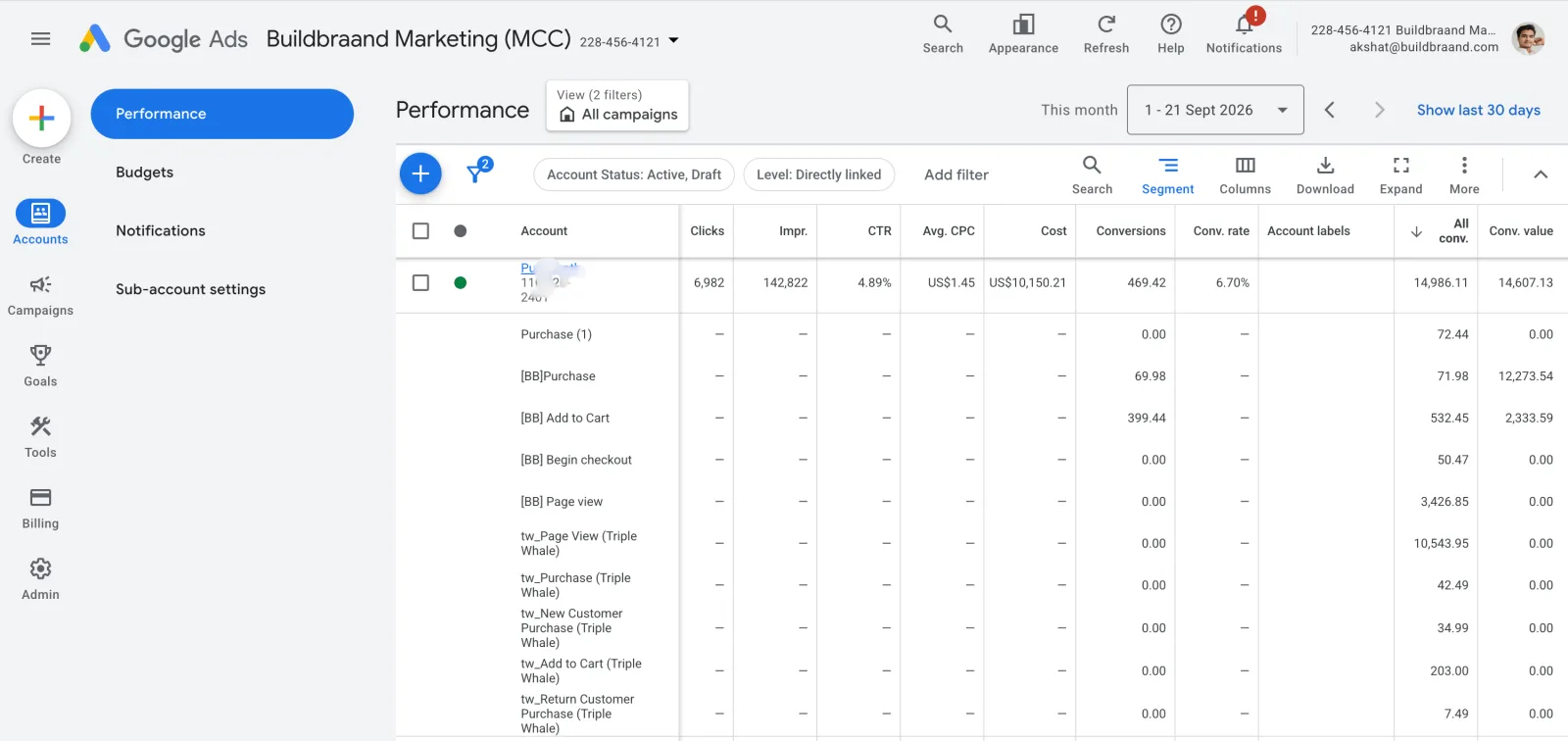View Notifications bell alerts

click(x=1244, y=34)
